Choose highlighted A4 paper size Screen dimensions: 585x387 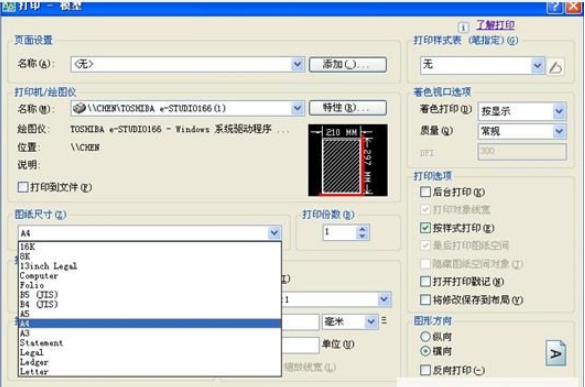(150, 323)
